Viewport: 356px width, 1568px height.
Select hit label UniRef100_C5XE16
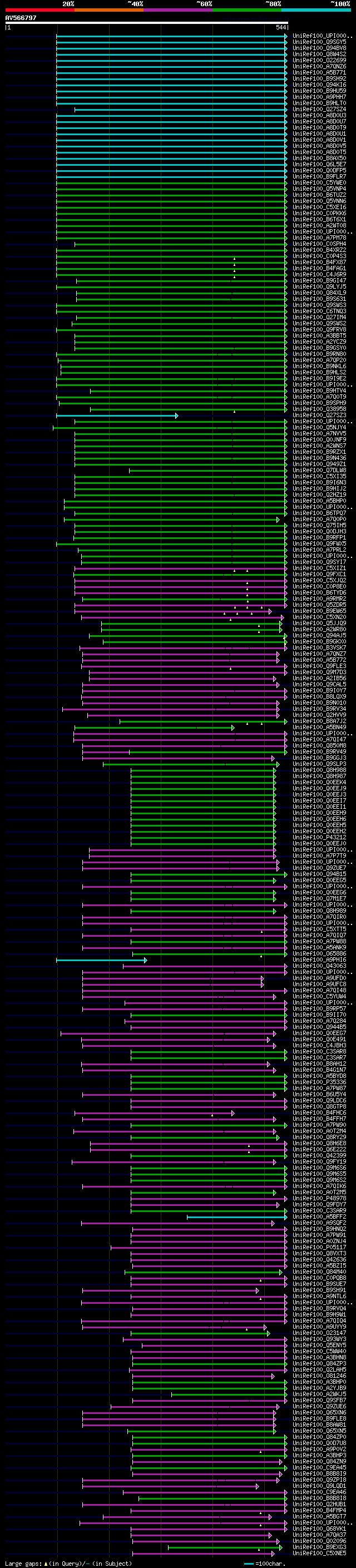pyautogui.click(x=319, y=207)
